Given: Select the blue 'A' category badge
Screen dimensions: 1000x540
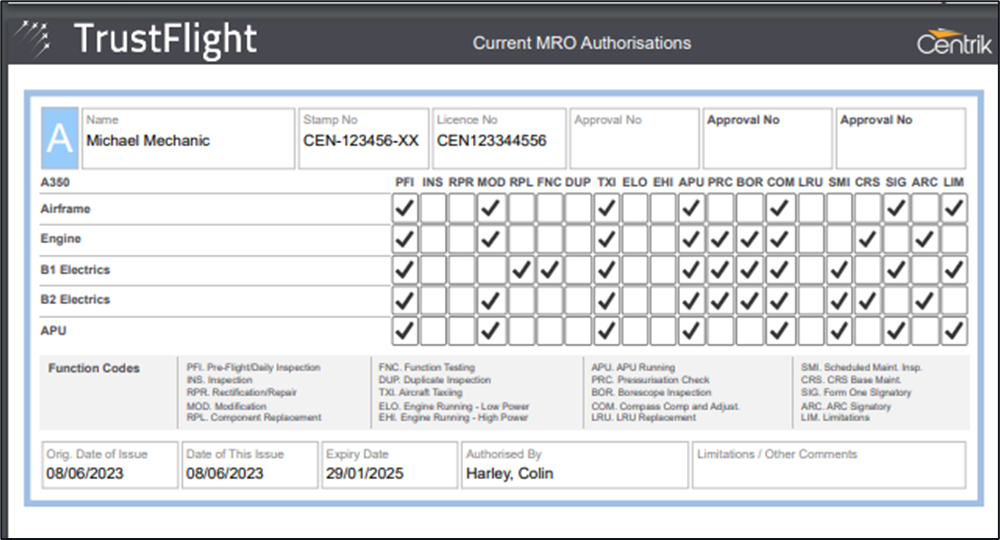Looking at the screenshot, I should click(x=59, y=139).
